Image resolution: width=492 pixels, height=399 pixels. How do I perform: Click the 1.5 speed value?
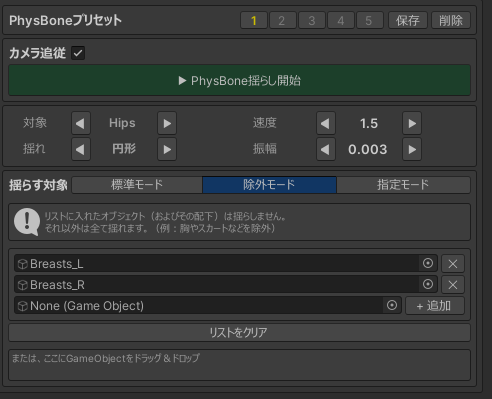point(369,124)
